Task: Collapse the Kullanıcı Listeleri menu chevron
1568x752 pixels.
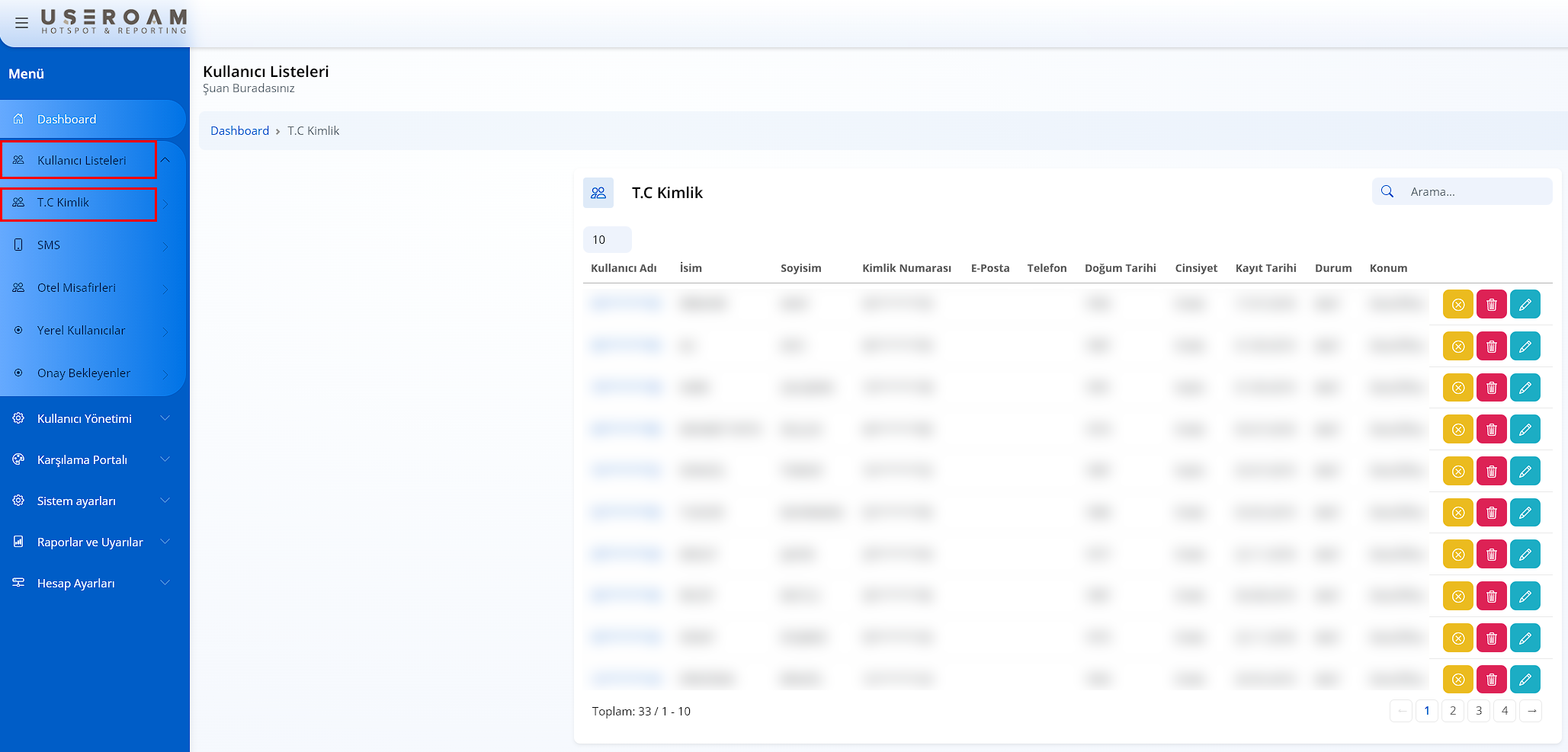Action: 165,160
